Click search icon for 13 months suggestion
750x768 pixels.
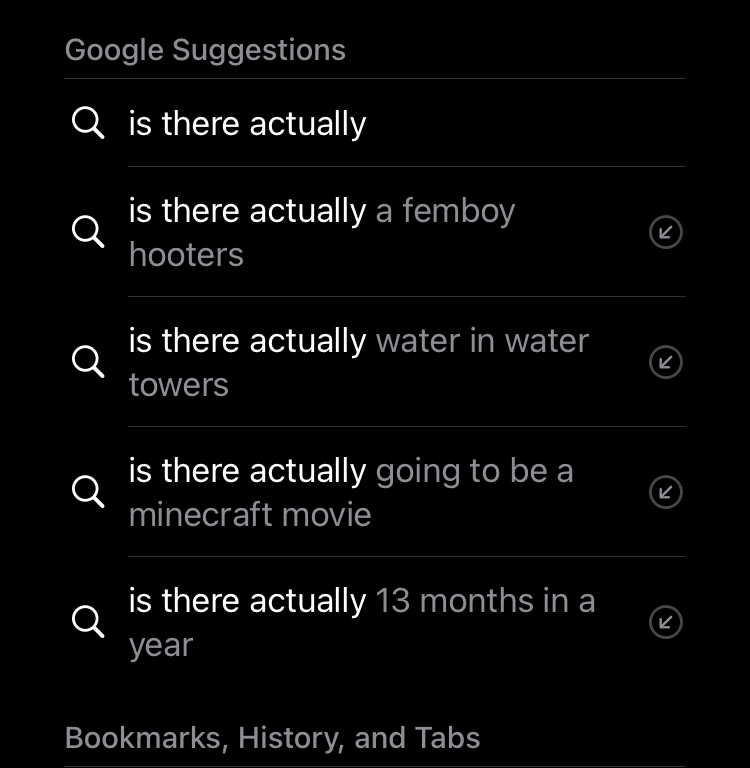coord(88,622)
